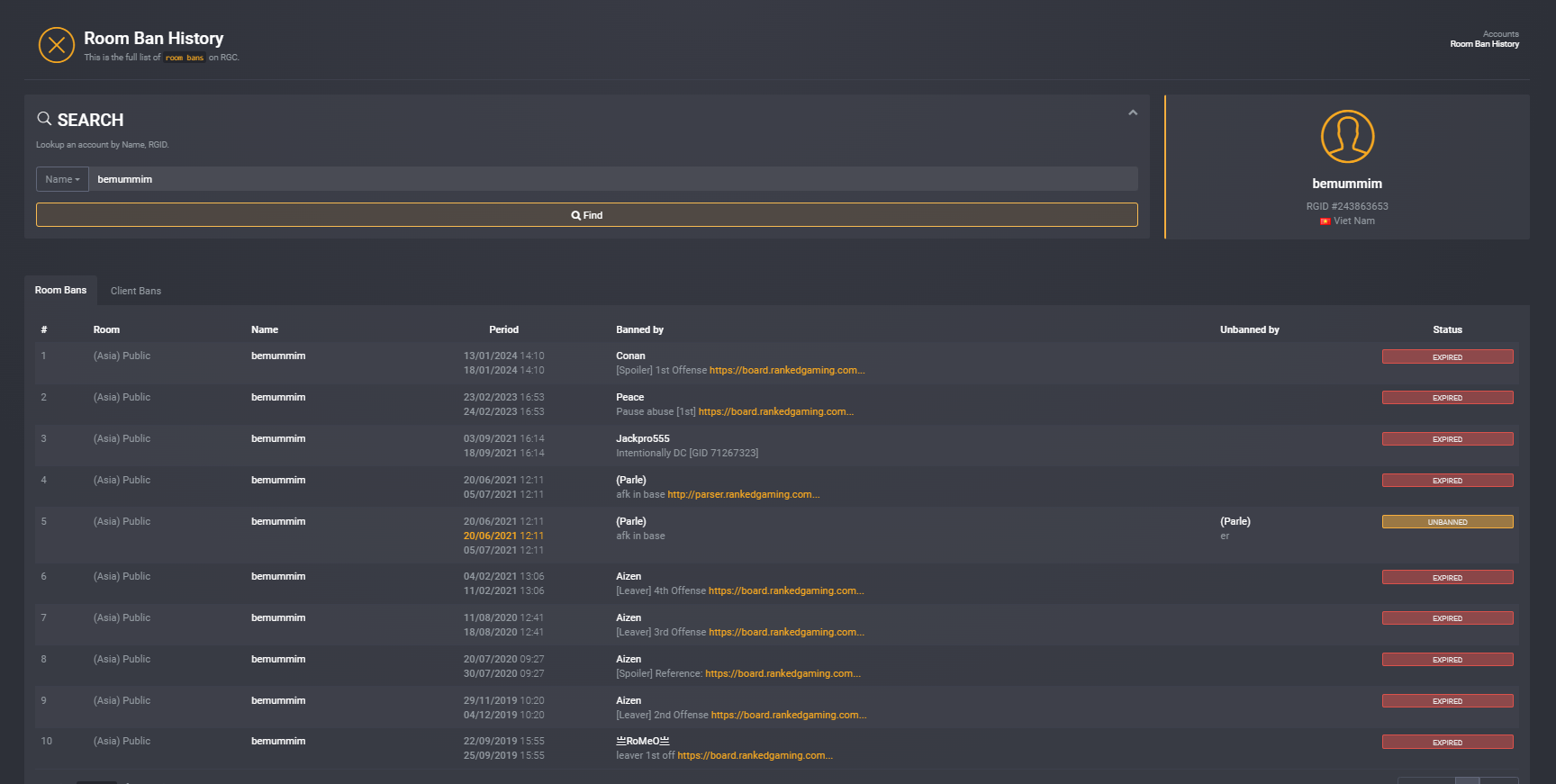Open the 'room bans' link in subtitle
1556x784 pixels.
coord(185,58)
